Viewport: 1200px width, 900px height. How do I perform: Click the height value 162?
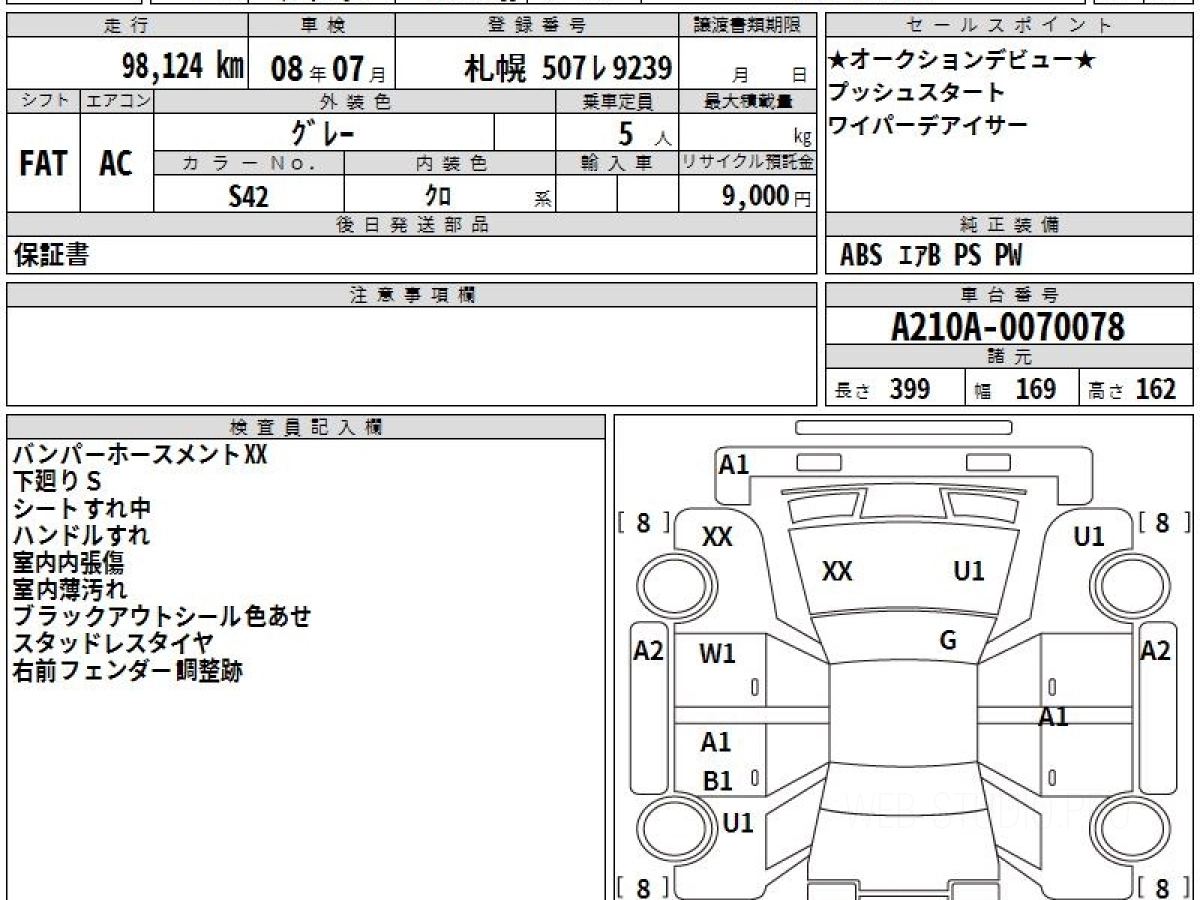(x=1155, y=389)
